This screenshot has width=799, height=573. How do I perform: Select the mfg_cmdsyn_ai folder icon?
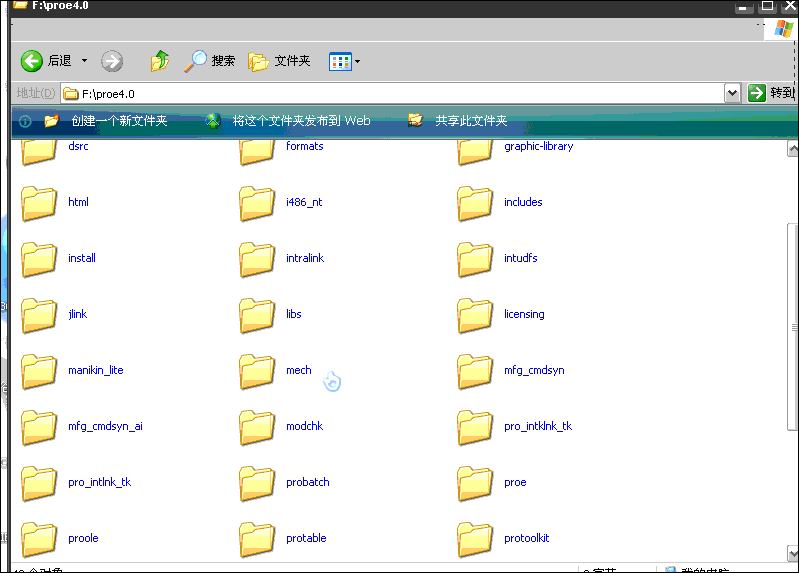39,428
